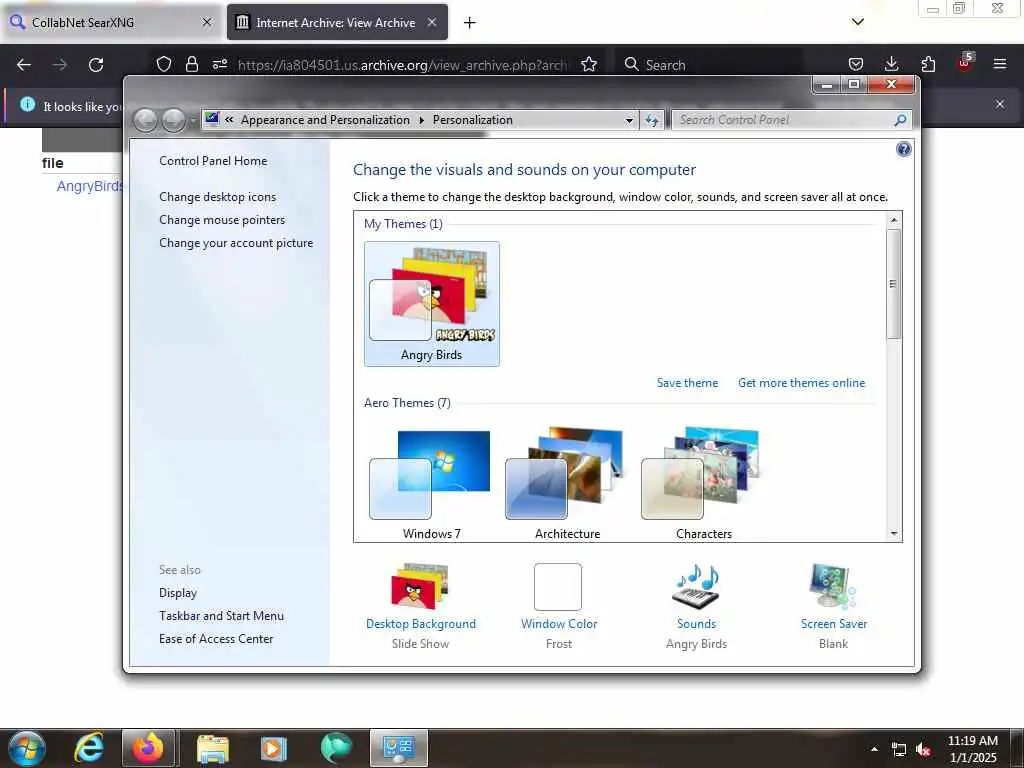This screenshot has height=768, width=1024.
Task: Open the Firefox extensions menu
Action: point(928,64)
